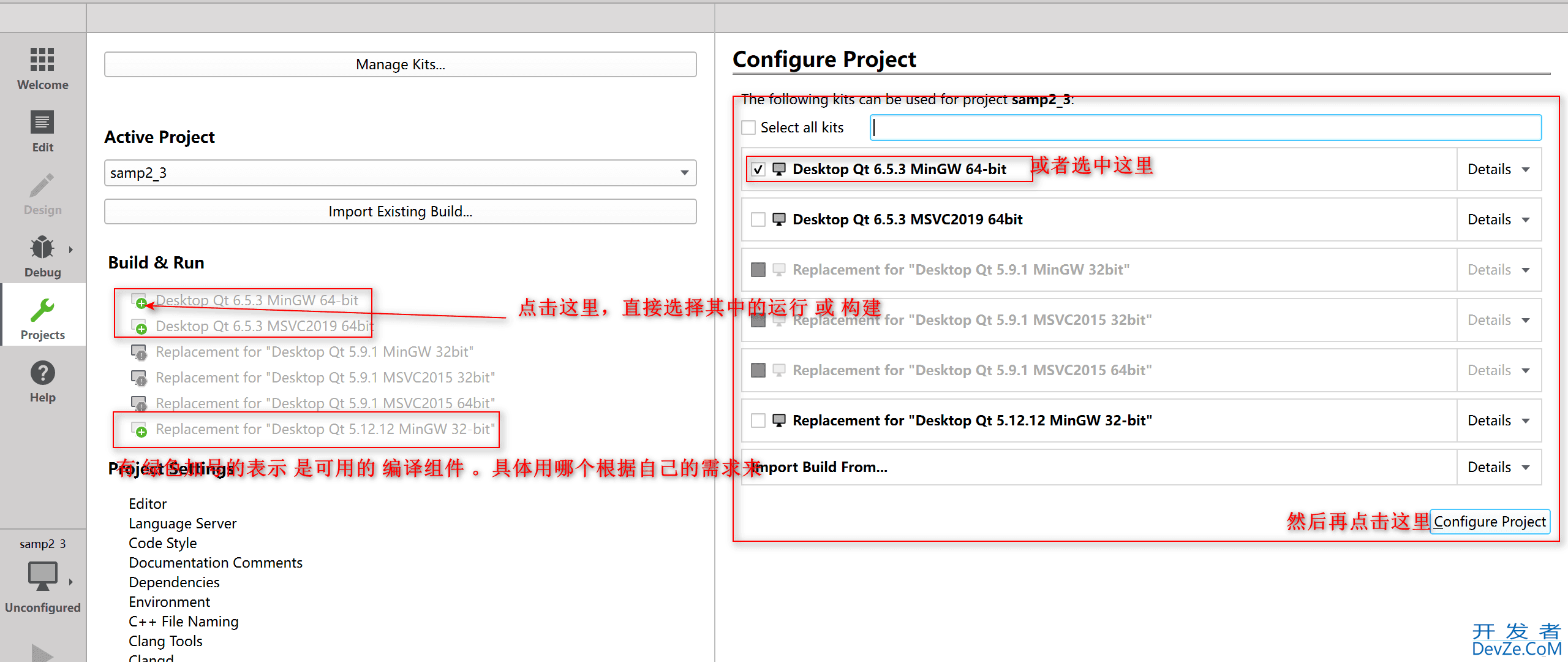Expand Details for Desktop Qt 6.5.3 MinGW 64-bit
Image resolution: width=1568 pixels, height=662 pixels.
[x=1499, y=169]
